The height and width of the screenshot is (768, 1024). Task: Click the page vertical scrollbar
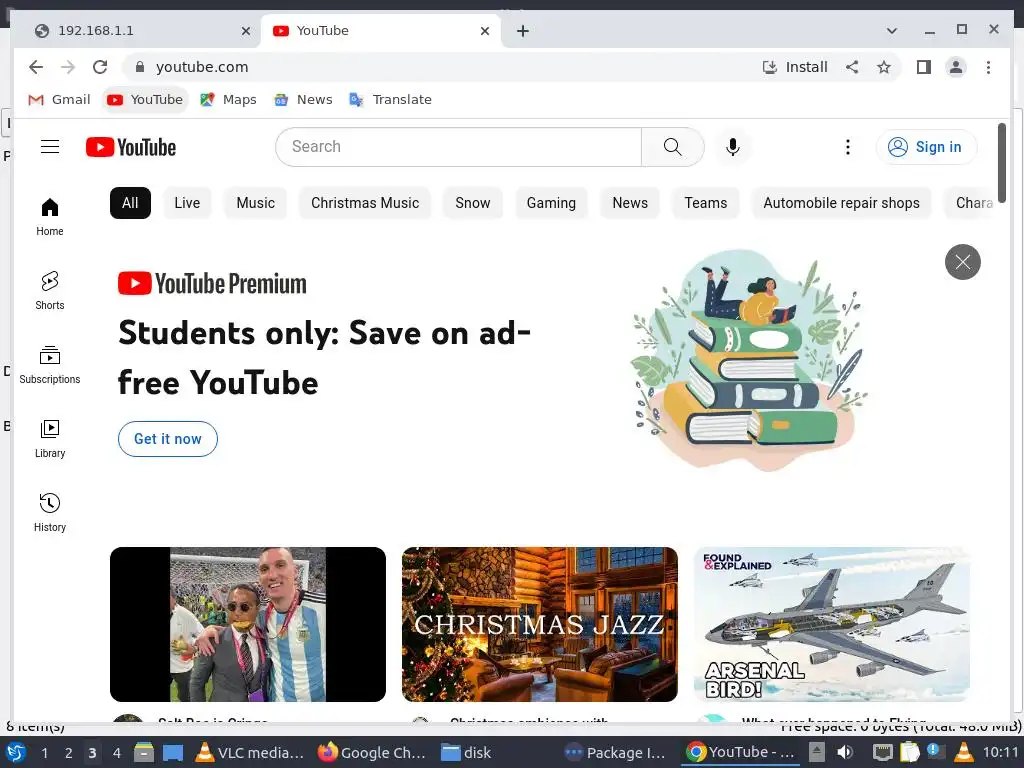point(1002,163)
